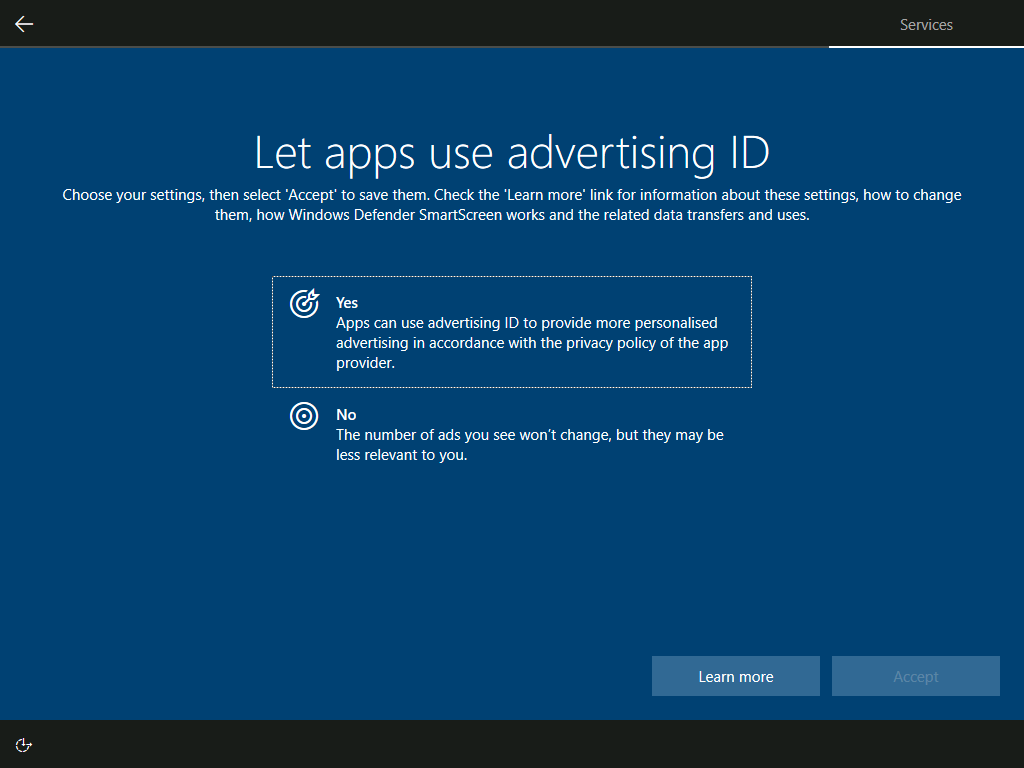This screenshot has width=1024, height=768.
Task: Click the bullseye icon beside No
Action: click(304, 416)
